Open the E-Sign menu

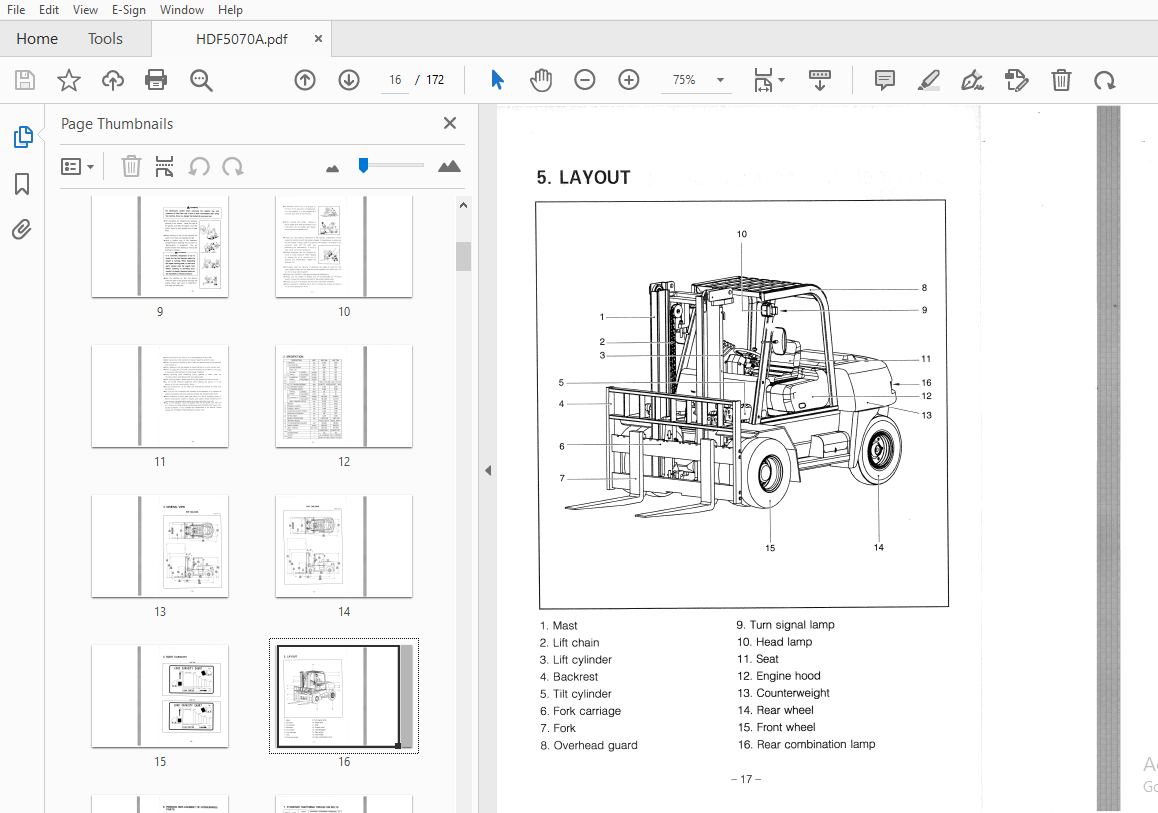(x=129, y=10)
